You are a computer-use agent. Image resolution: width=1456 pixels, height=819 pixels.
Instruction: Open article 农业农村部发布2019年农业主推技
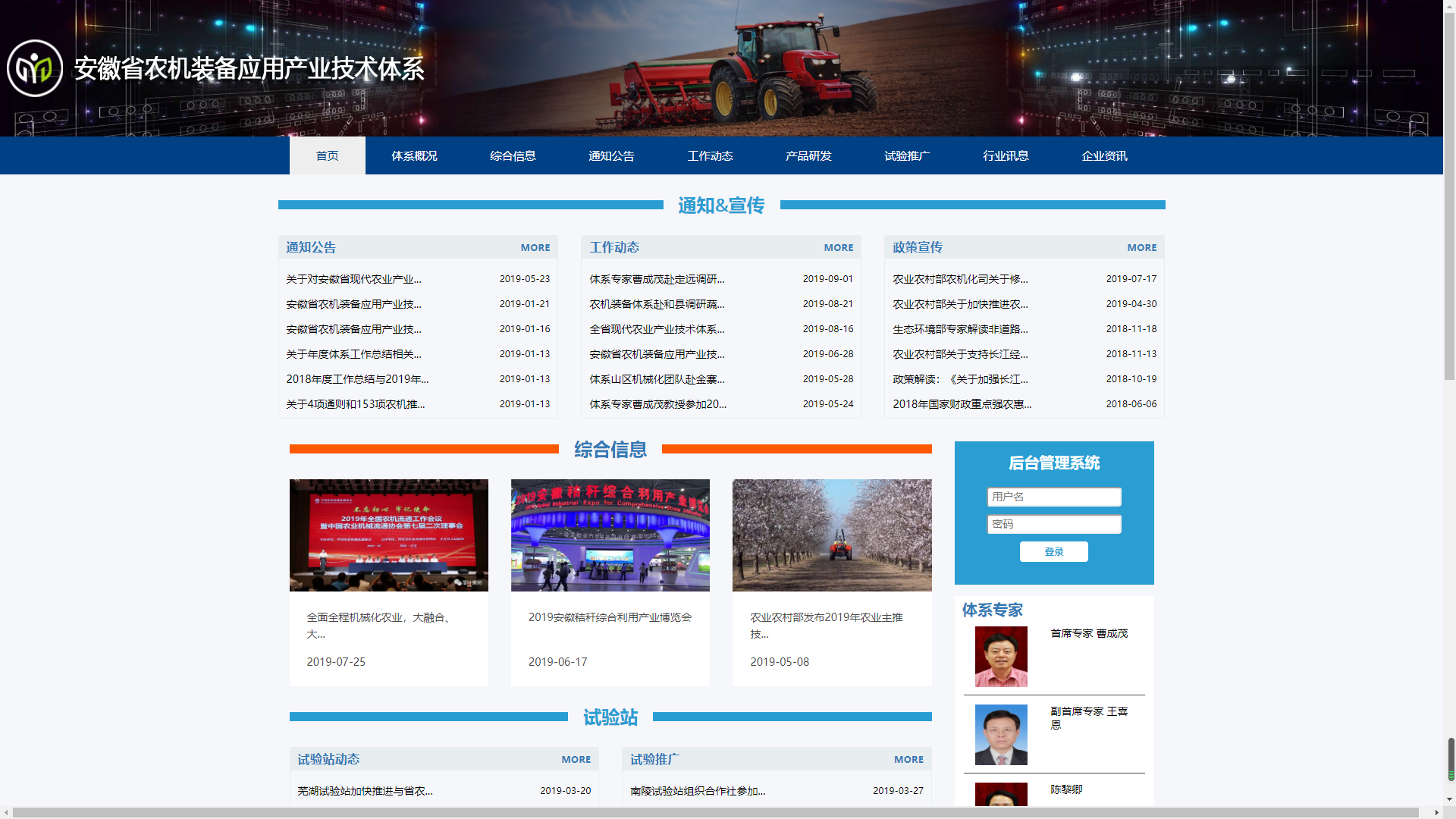[827, 626]
